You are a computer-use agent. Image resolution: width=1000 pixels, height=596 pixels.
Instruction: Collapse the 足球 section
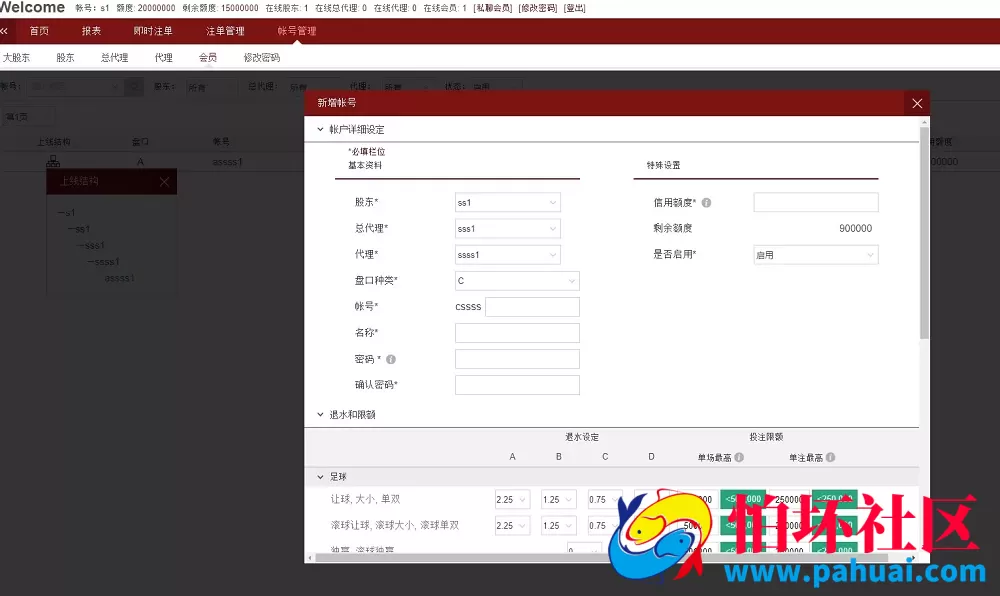[x=320, y=477]
